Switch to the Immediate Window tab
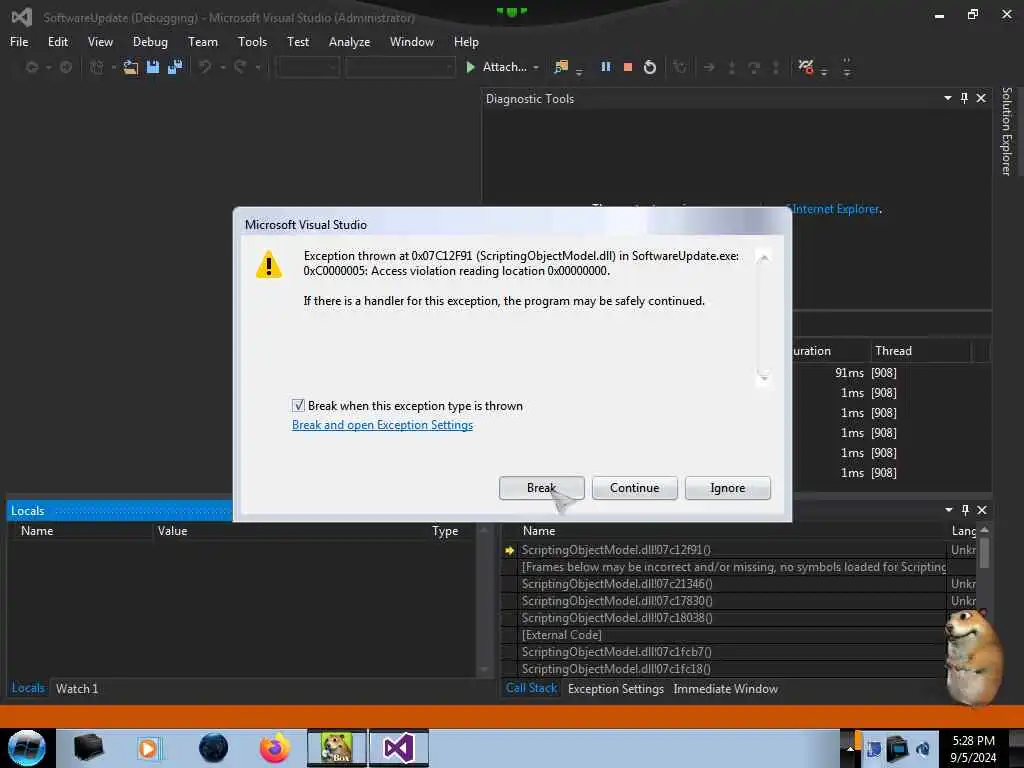The width and height of the screenshot is (1024, 768). 726,688
